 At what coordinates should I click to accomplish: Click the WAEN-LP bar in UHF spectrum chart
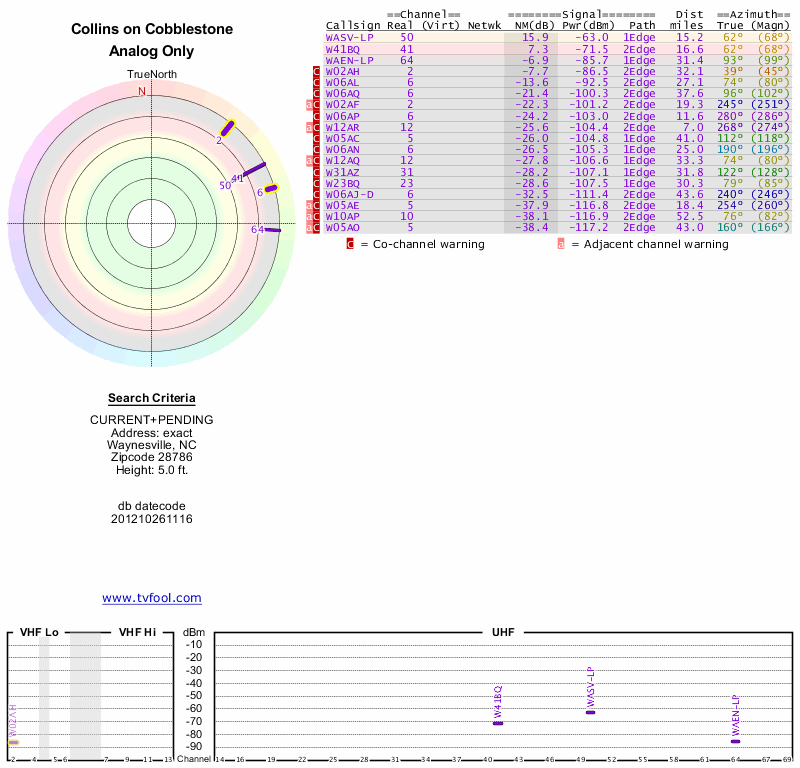(735, 741)
